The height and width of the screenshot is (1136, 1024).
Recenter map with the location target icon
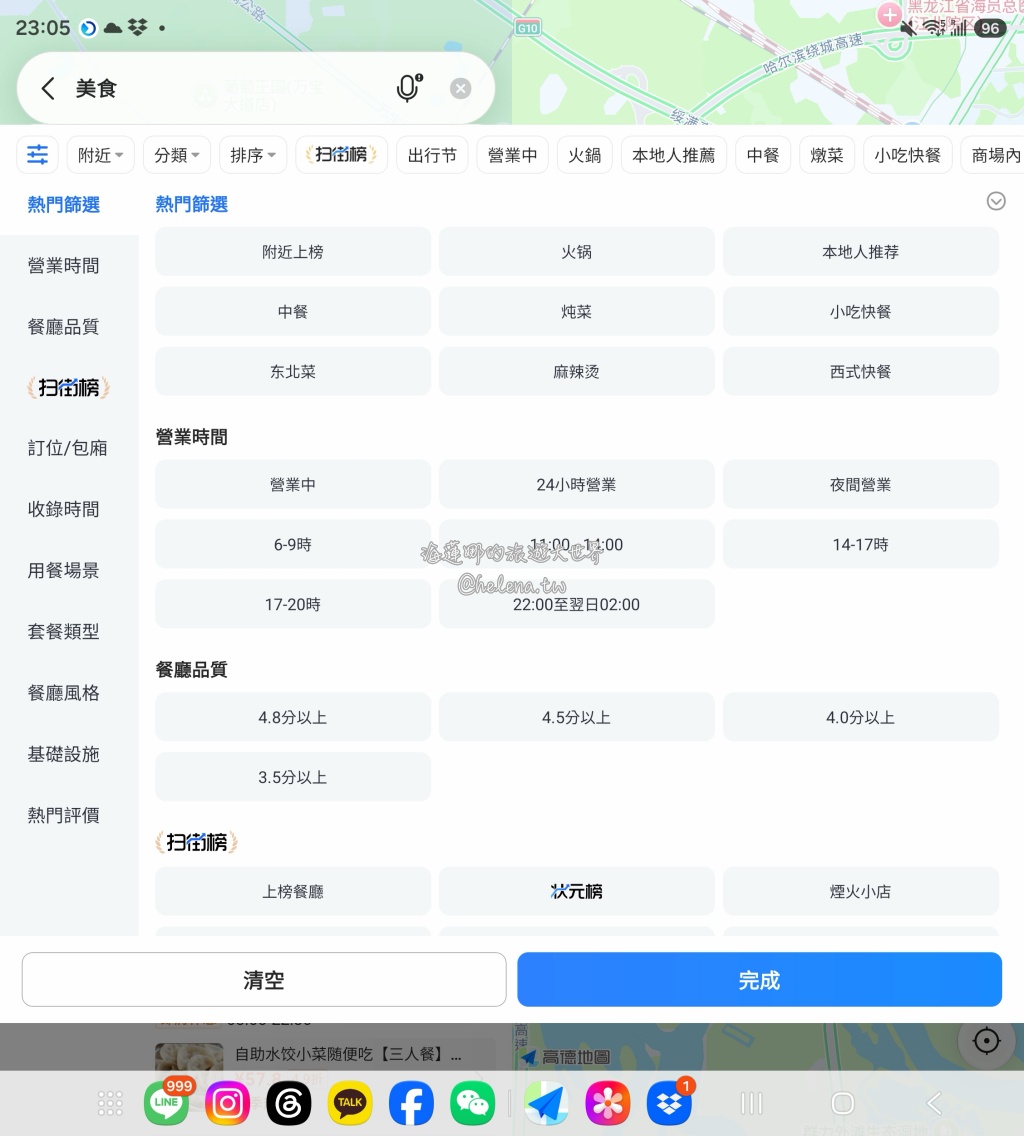pos(986,1041)
